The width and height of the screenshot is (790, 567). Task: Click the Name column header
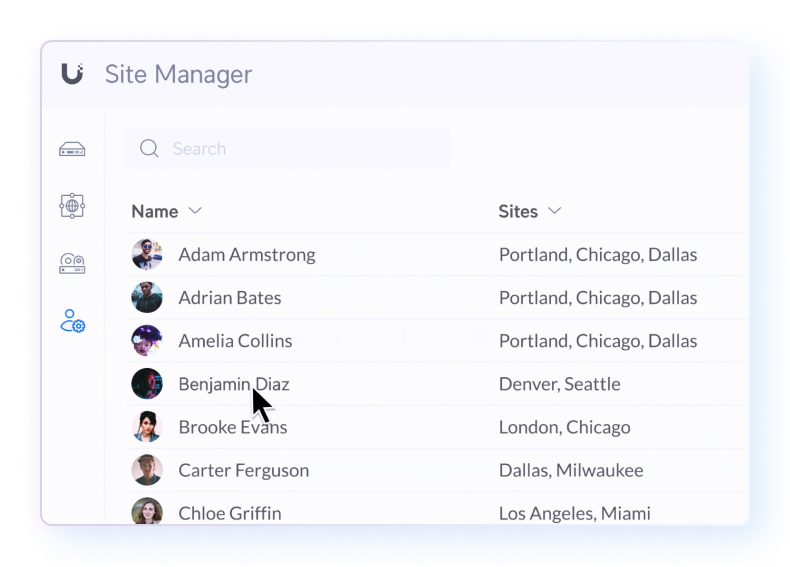(155, 211)
